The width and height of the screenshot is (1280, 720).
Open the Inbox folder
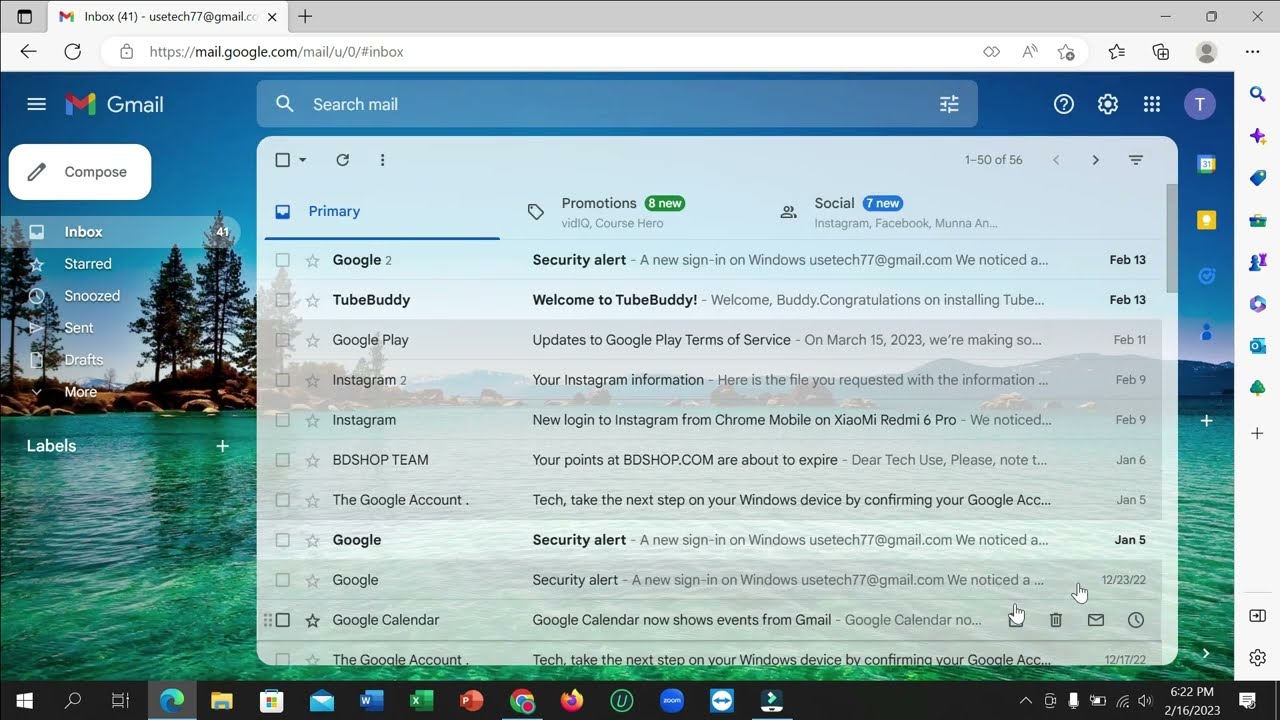[x=120, y=232]
